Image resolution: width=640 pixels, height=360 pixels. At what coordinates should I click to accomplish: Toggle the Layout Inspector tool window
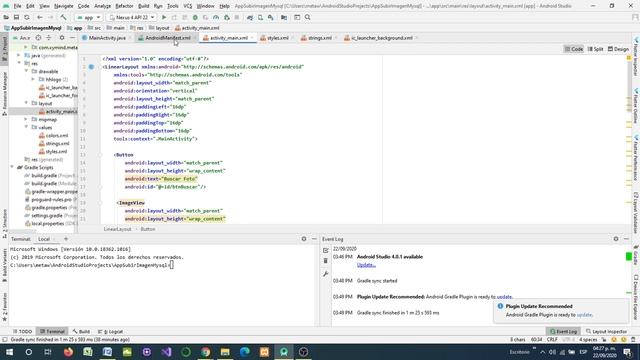[606, 331]
